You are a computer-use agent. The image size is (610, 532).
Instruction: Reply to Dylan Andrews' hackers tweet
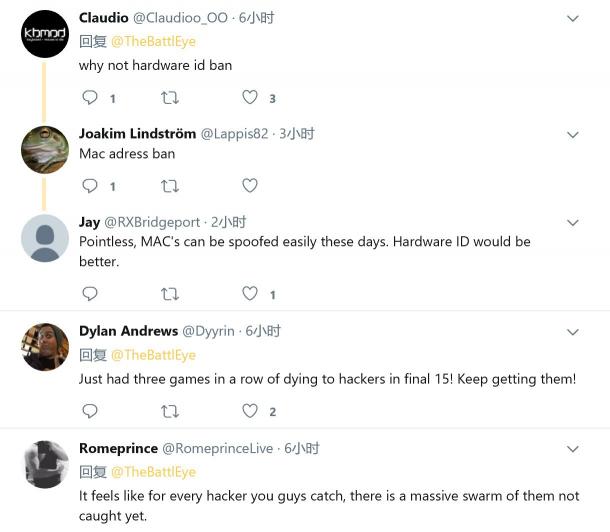(x=90, y=411)
